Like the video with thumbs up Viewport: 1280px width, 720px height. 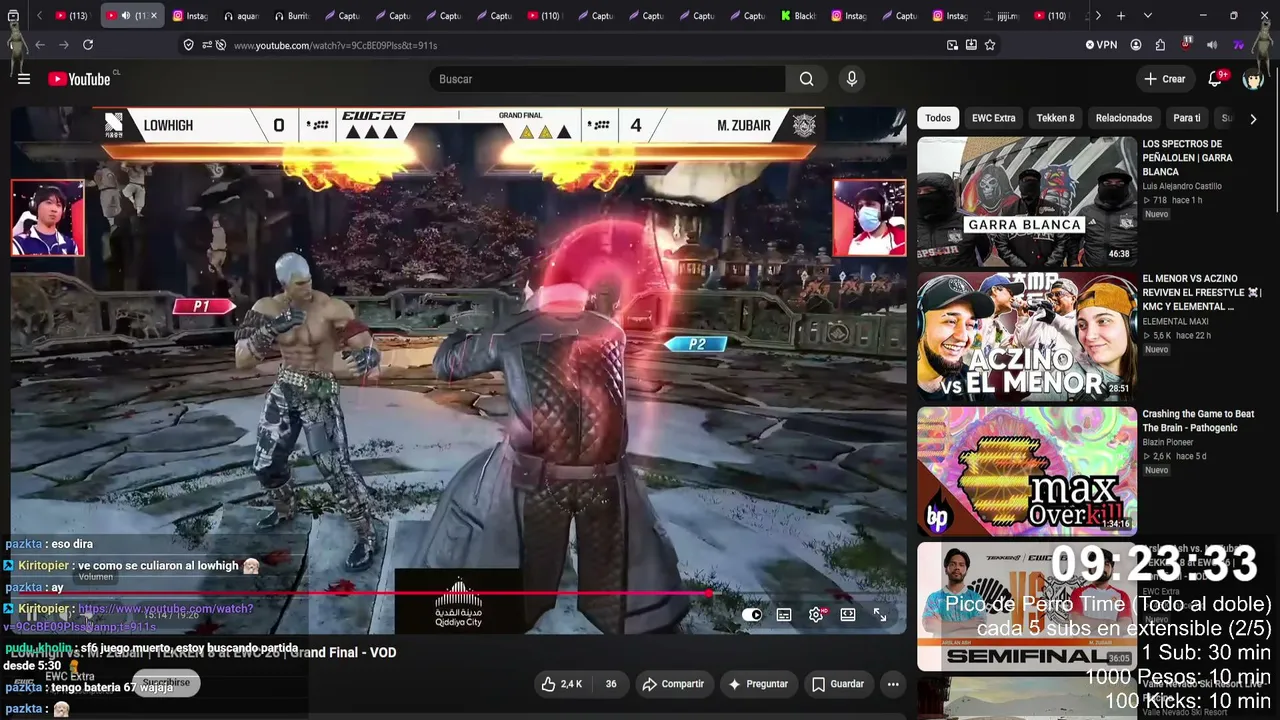(562, 684)
